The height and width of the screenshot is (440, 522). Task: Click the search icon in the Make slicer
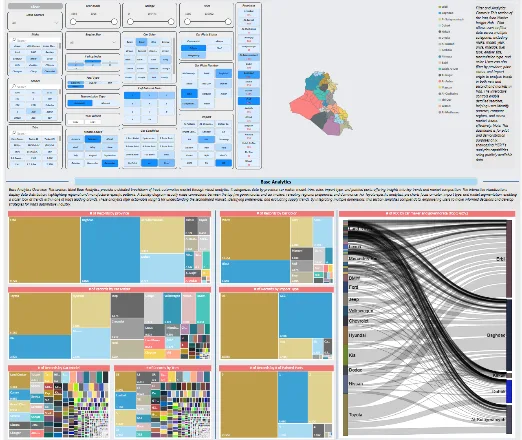point(14,40)
